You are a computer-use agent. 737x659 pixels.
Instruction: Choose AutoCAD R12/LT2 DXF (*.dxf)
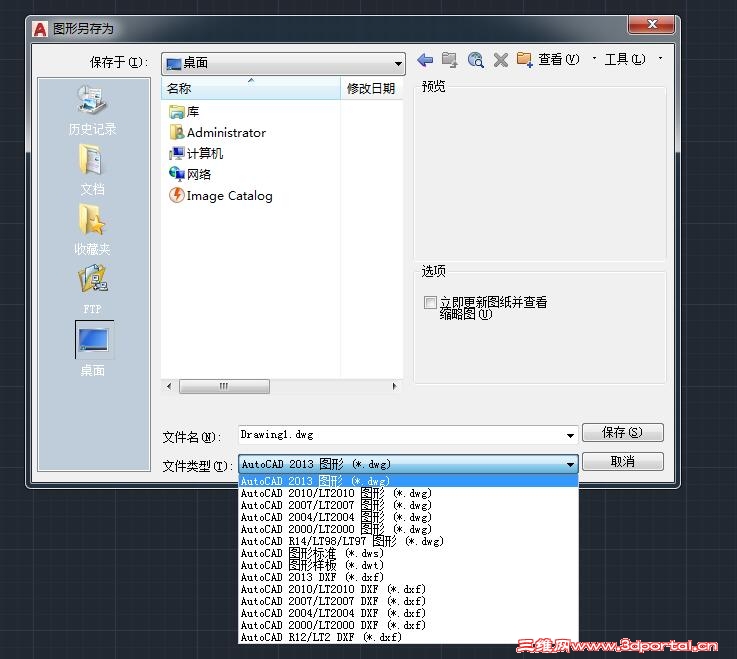(408, 637)
